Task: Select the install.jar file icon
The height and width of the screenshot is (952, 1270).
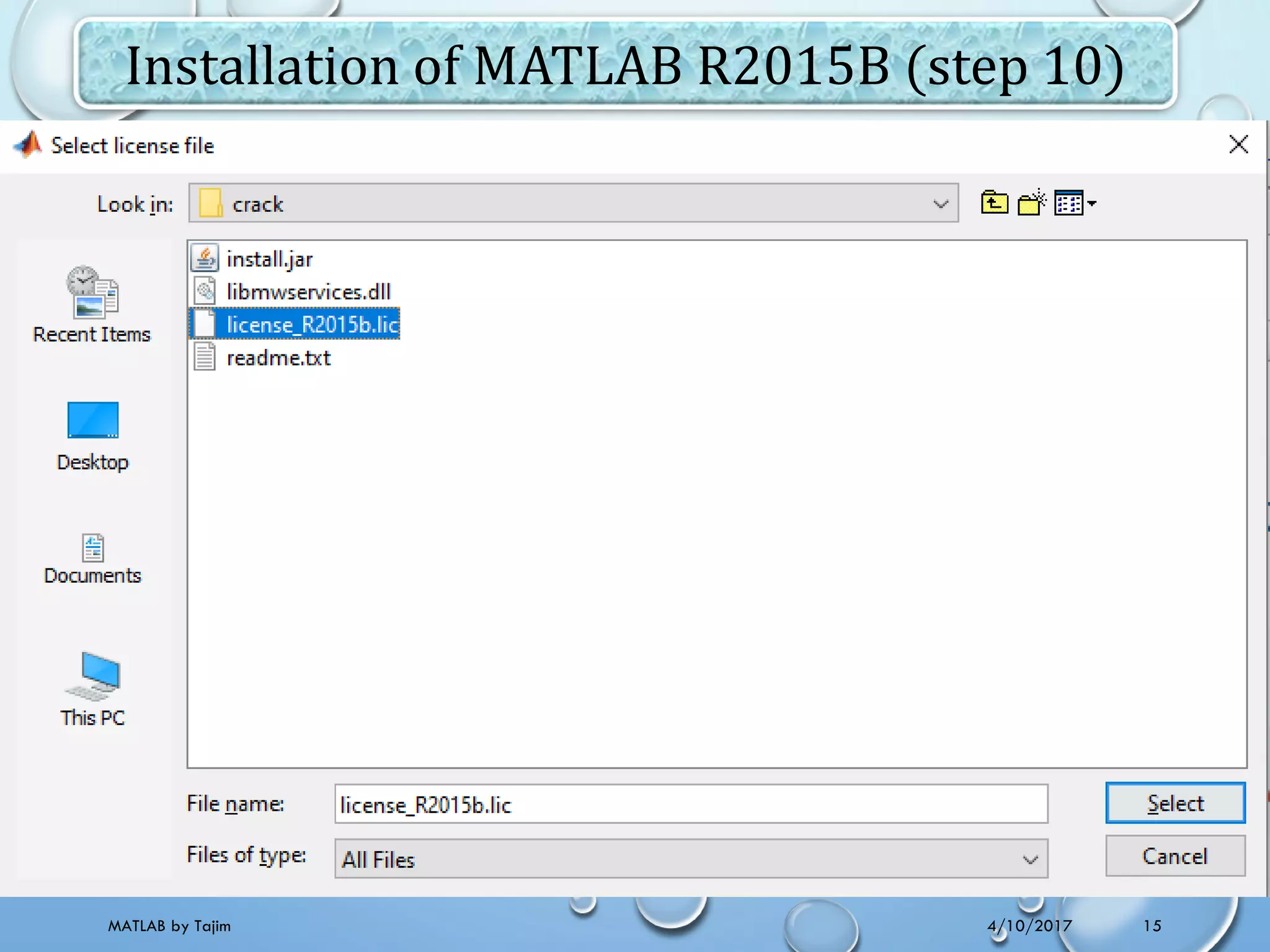Action: point(205,258)
